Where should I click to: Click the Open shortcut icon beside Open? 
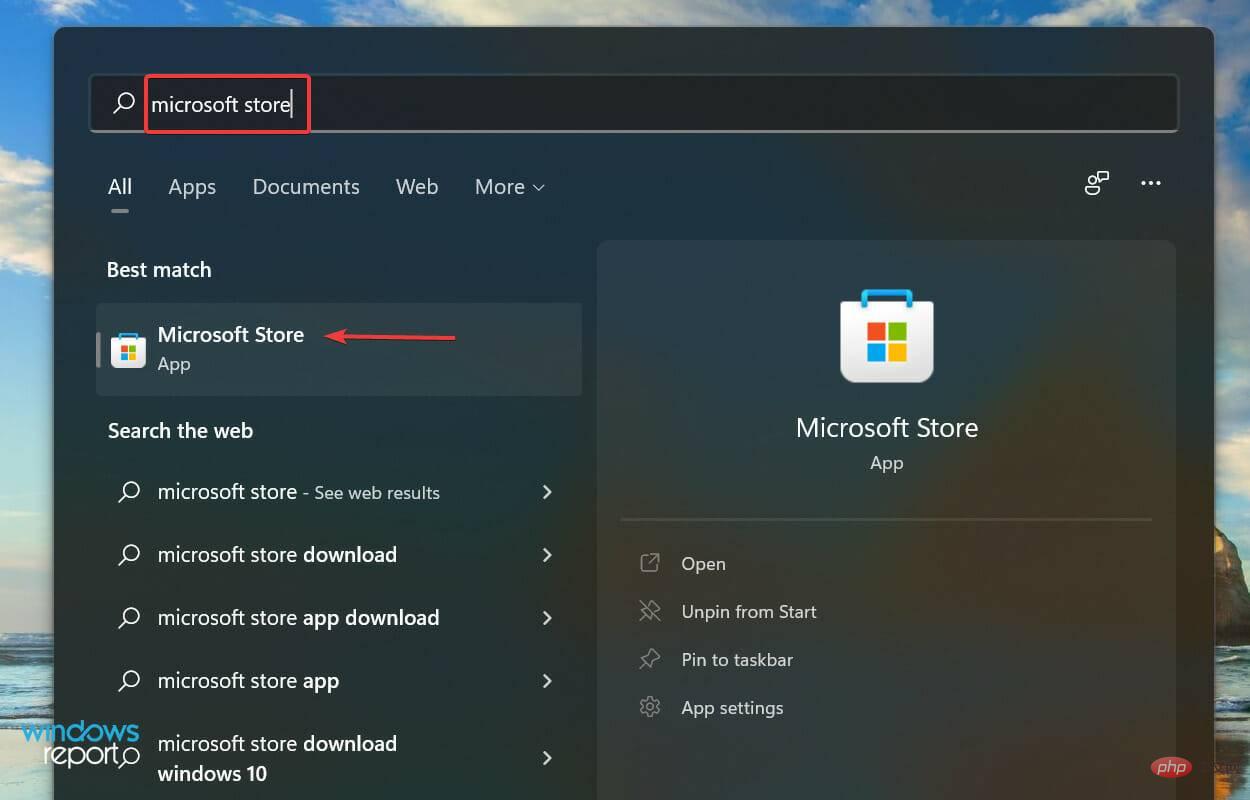click(x=651, y=563)
